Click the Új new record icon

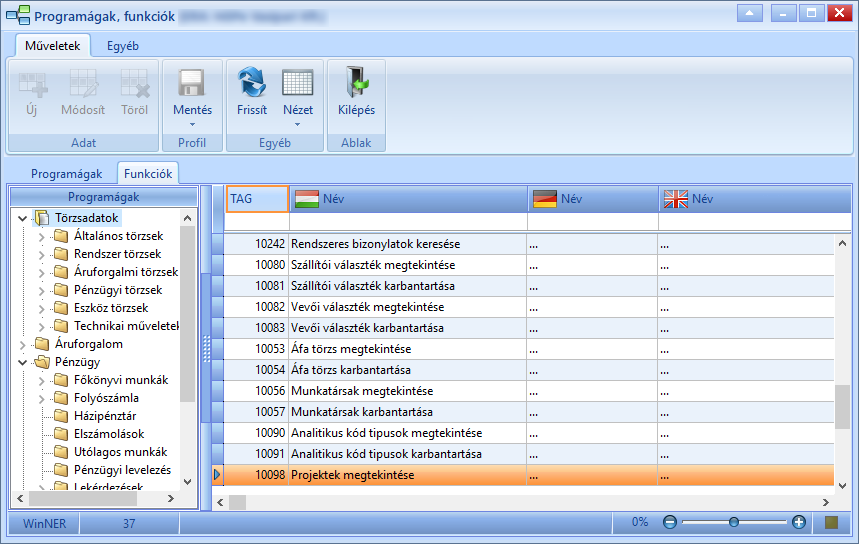(32, 84)
